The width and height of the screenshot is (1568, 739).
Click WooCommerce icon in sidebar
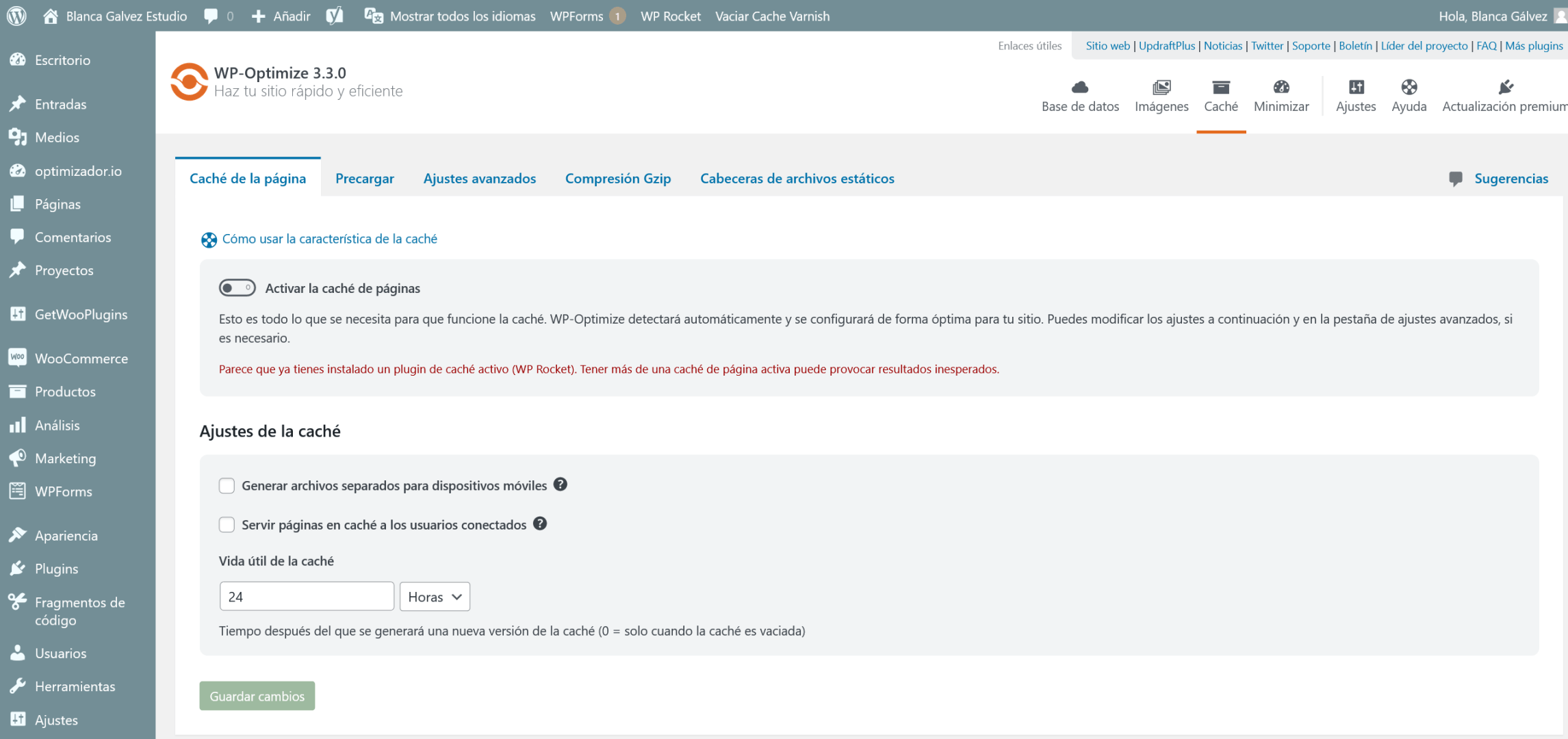coord(18,358)
